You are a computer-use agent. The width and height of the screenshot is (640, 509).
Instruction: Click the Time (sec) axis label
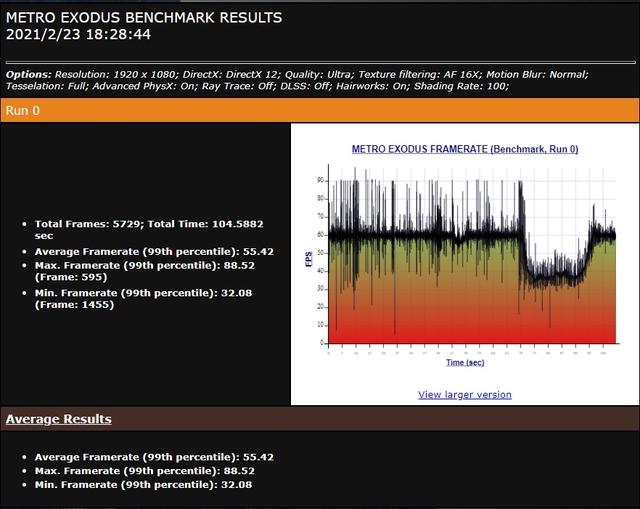[x=464, y=366]
